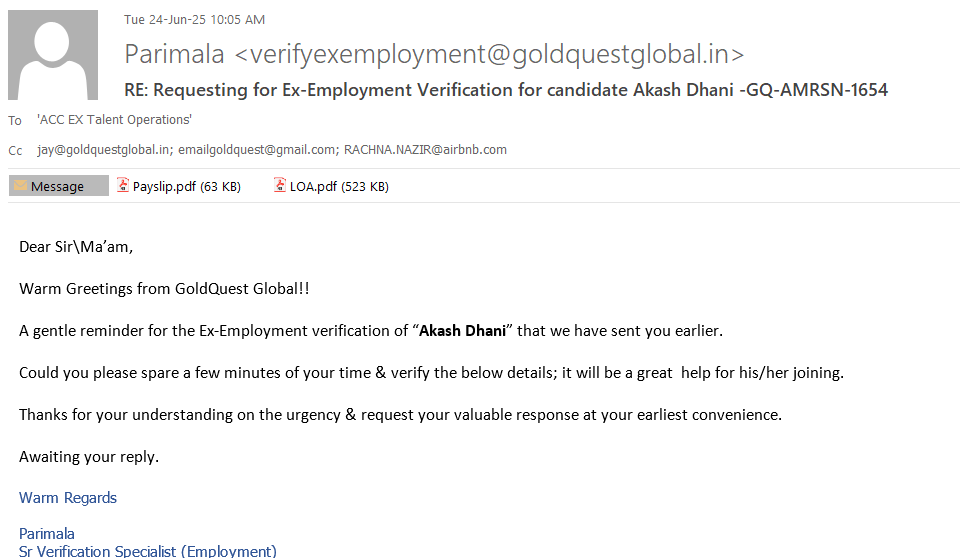Click the PDF icon beside Payslip.pdf
The height and width of the screenshot is (558, 960).
pyautogui.click(x=123, y=185)
